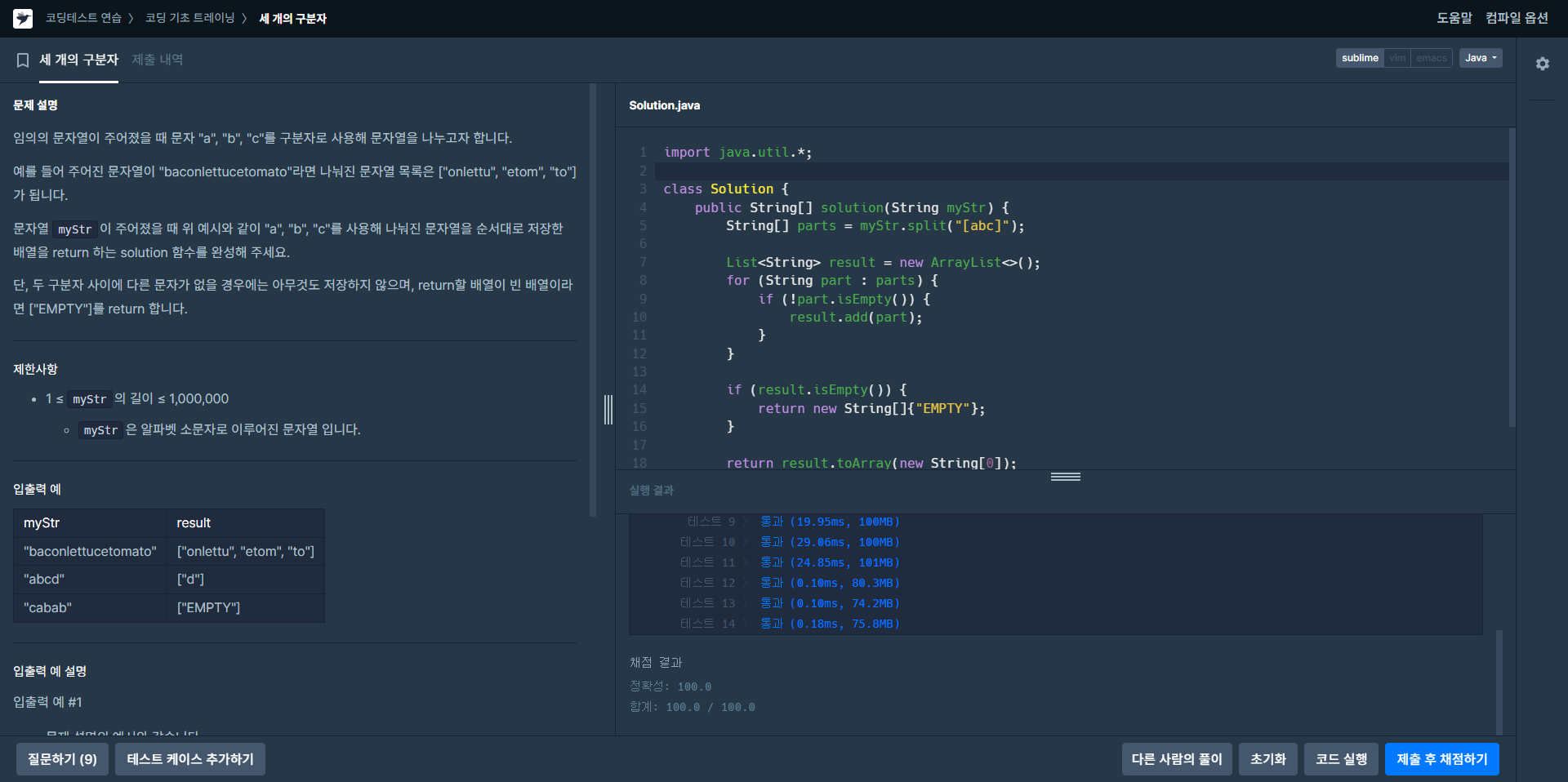Click the 정확성: 100.0 score line

click(670, 686)
